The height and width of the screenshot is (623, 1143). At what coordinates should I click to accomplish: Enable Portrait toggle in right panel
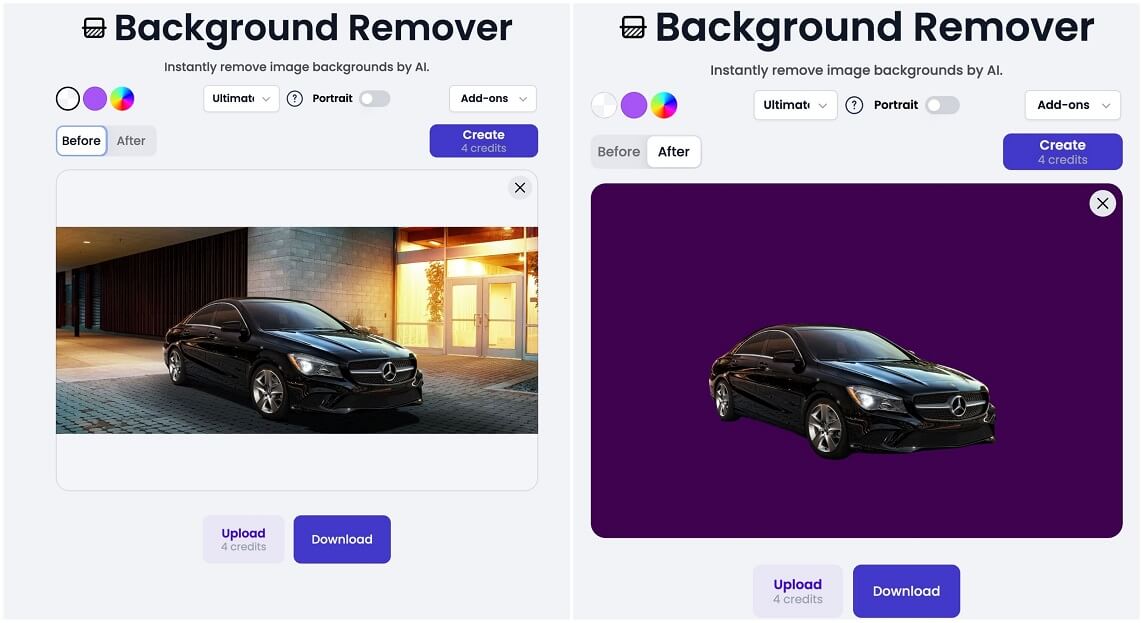click(x=942, y=105)
